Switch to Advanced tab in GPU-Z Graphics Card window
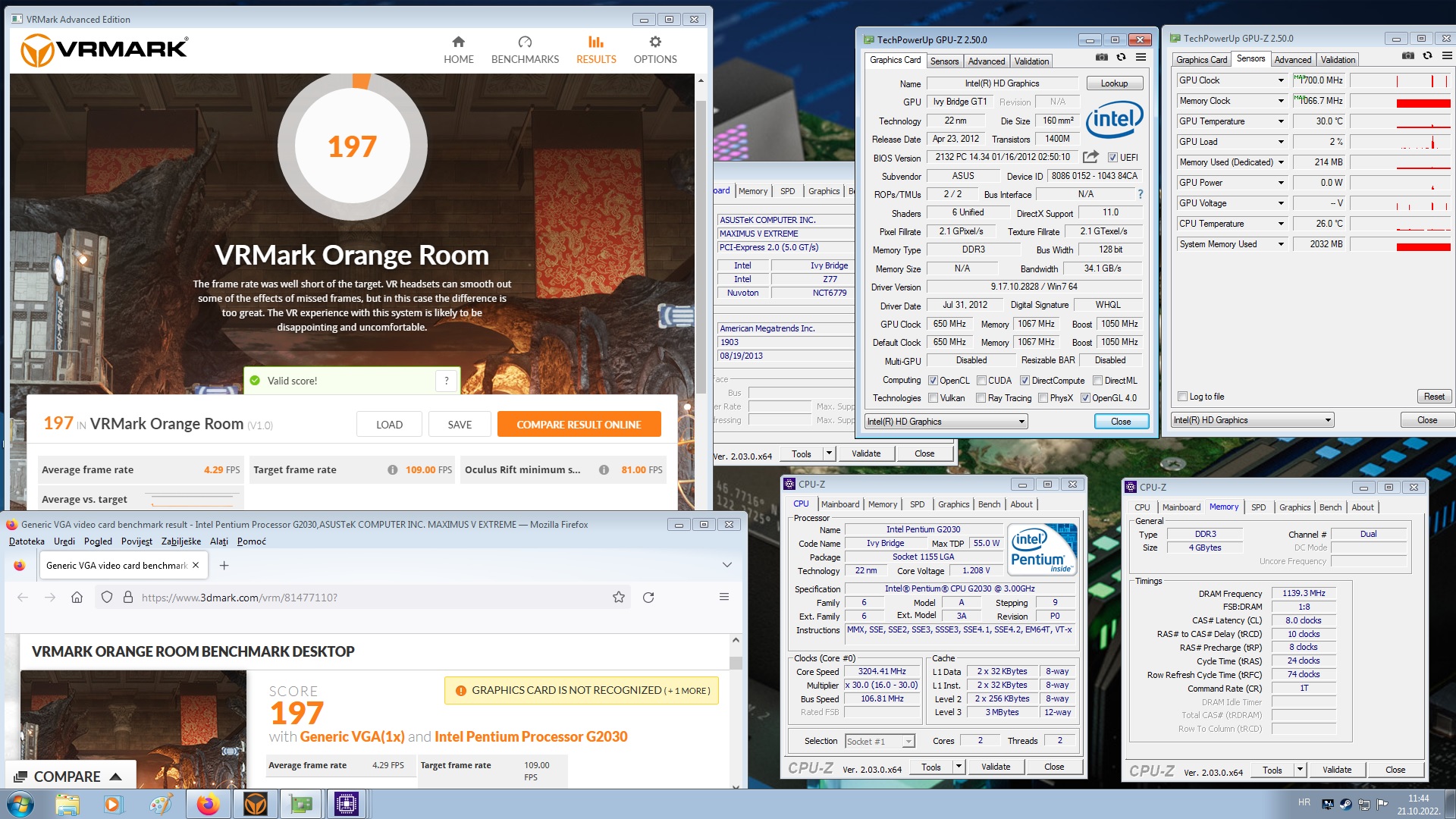 [987, 61]
